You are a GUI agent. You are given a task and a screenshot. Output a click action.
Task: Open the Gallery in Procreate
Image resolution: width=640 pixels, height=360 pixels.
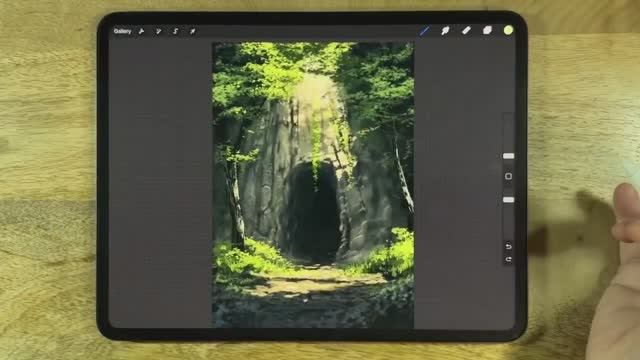122,31
